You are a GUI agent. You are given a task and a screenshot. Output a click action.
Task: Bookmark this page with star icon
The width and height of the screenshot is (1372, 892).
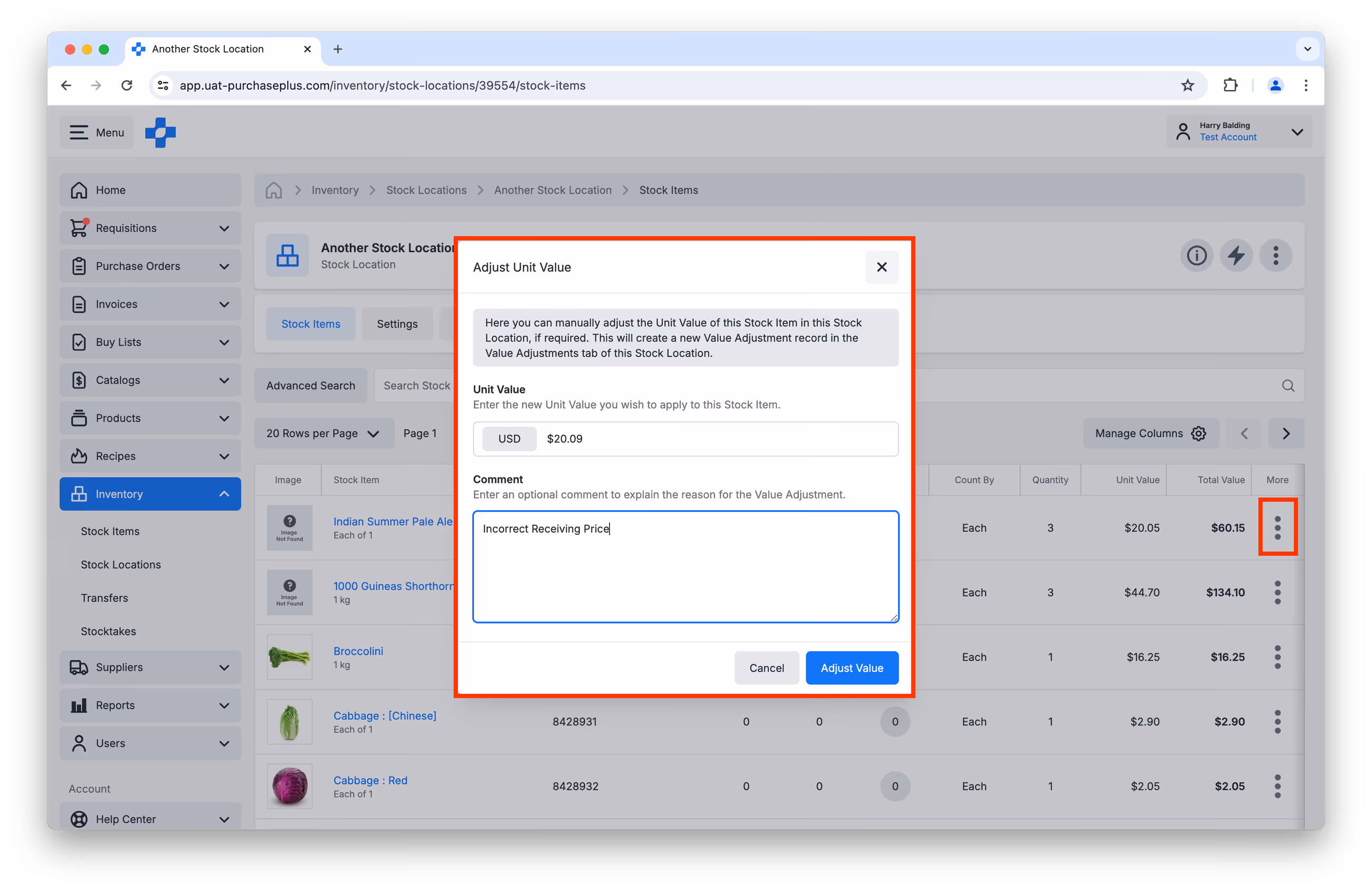click(x=1187, y=85)
